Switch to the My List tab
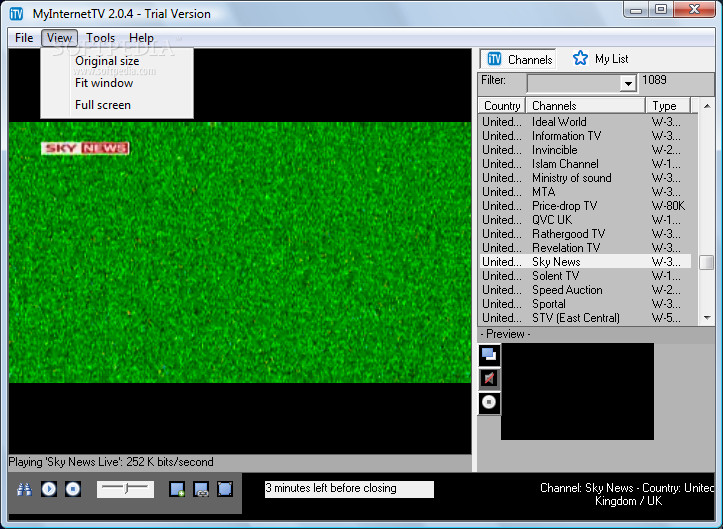 (x=600, y=59)
